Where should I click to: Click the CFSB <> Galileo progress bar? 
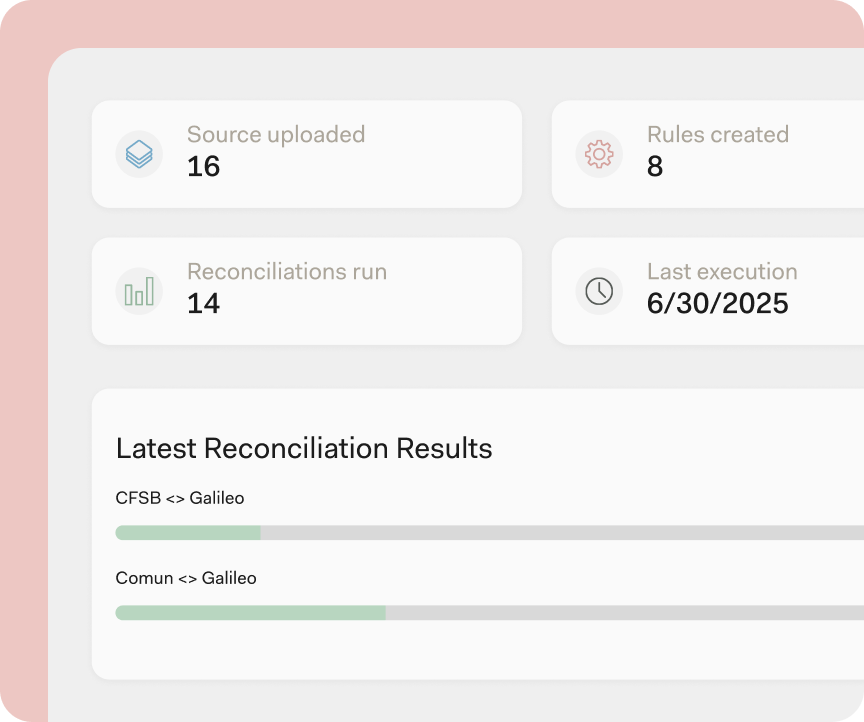490,532
